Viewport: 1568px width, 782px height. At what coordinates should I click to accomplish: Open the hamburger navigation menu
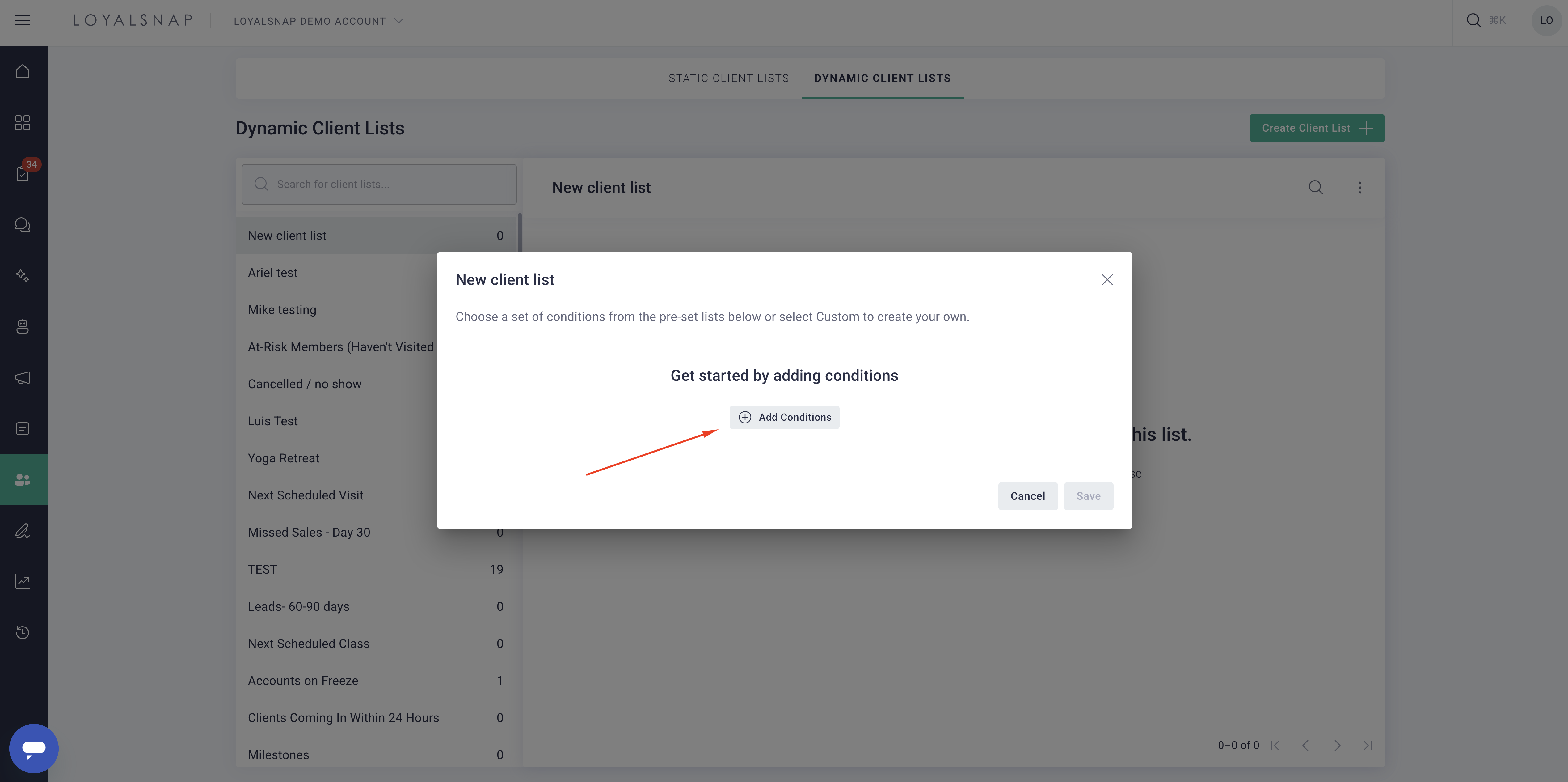tap(23, 21)
